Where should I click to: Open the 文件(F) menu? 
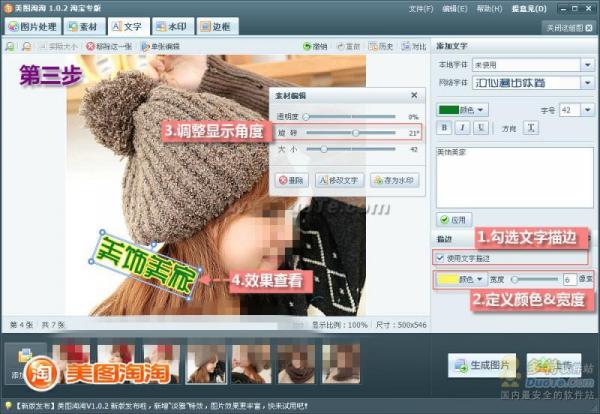coord(421,8)
